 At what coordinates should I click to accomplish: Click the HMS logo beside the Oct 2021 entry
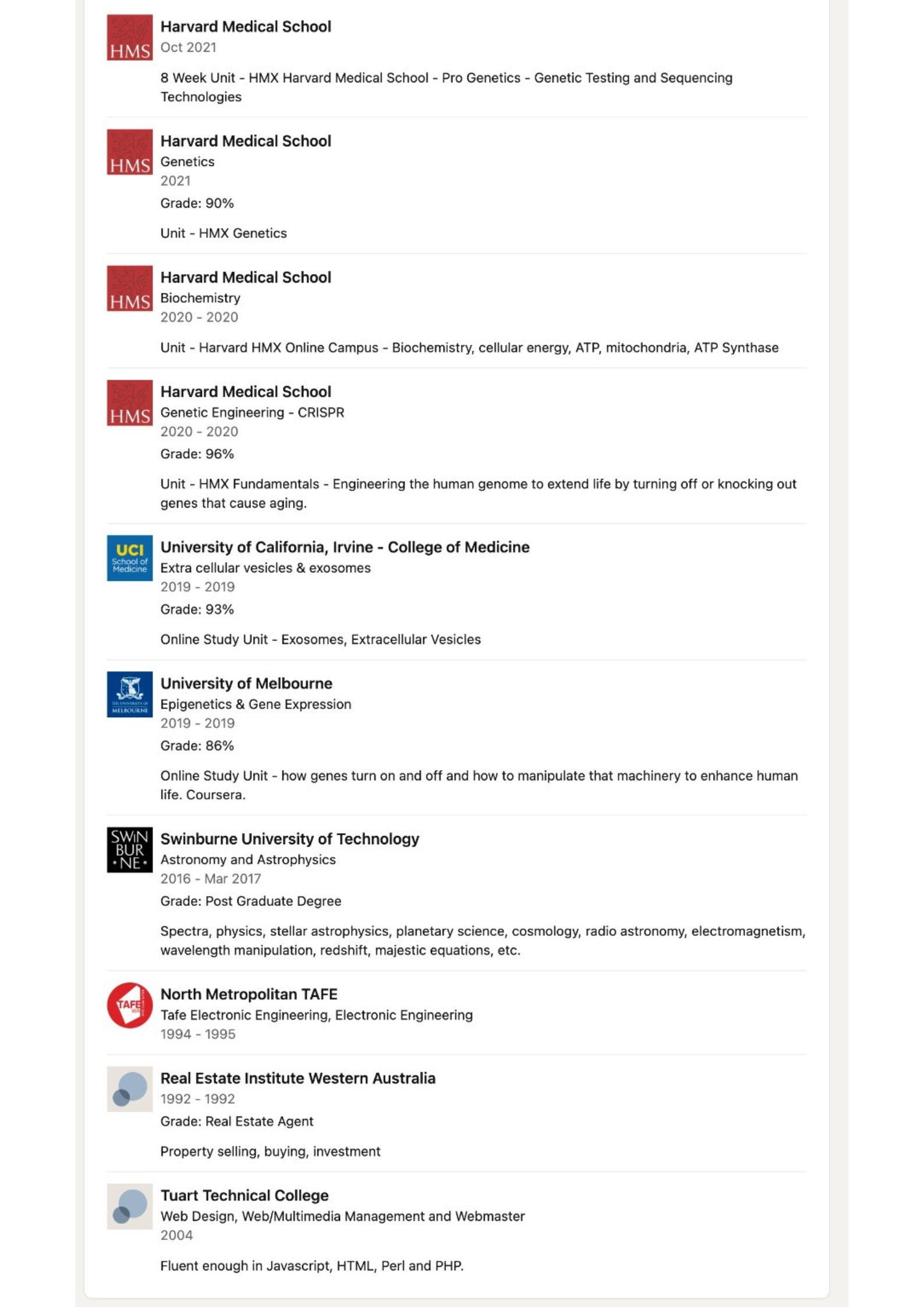coord(129,37)
